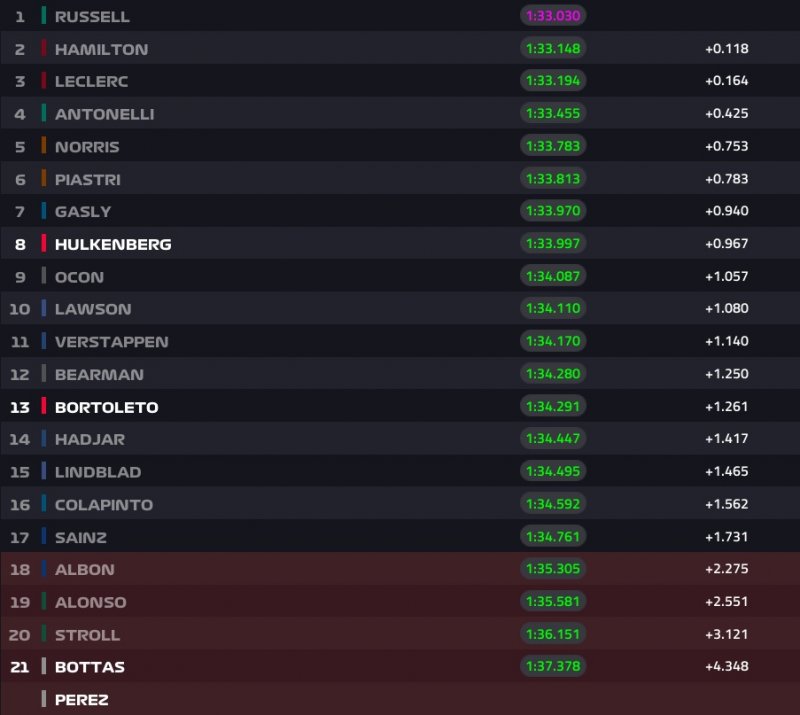
Task: Select Piastri's 1:33.813 lap time
Action: [552, 179]
